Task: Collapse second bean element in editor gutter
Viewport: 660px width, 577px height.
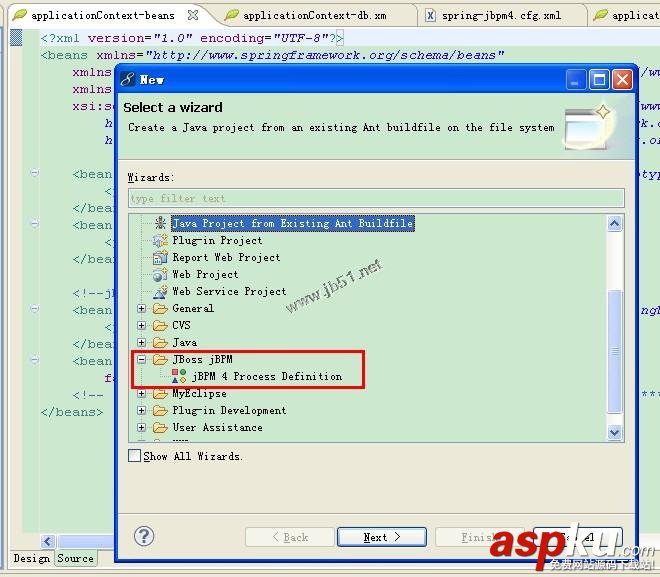Action: pos(35,223)
